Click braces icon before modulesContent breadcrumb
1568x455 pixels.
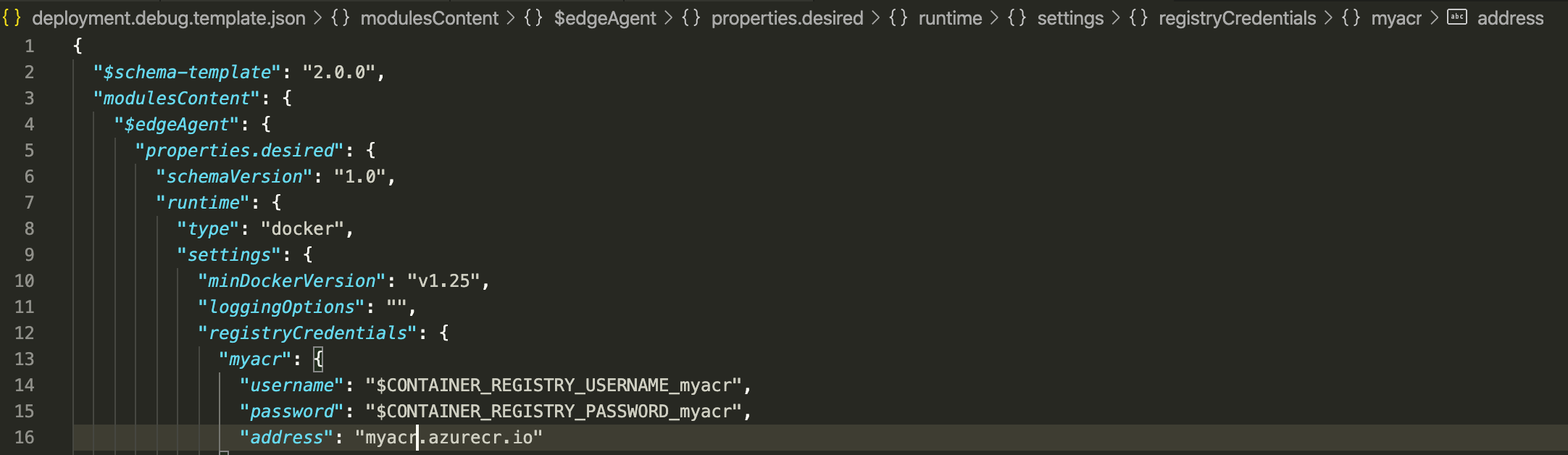(341, 18)
